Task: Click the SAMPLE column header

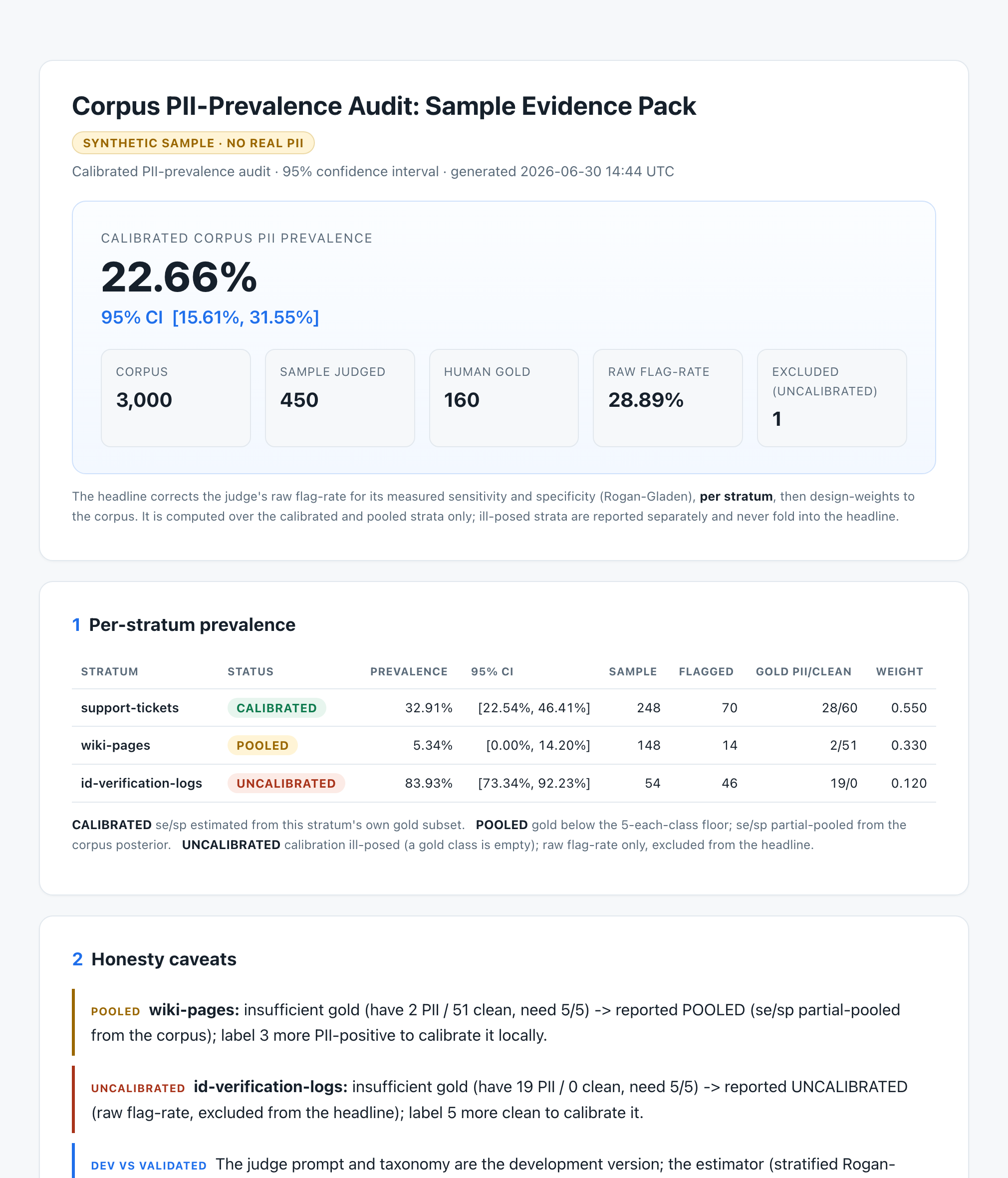Action: [x=633, y=671]
